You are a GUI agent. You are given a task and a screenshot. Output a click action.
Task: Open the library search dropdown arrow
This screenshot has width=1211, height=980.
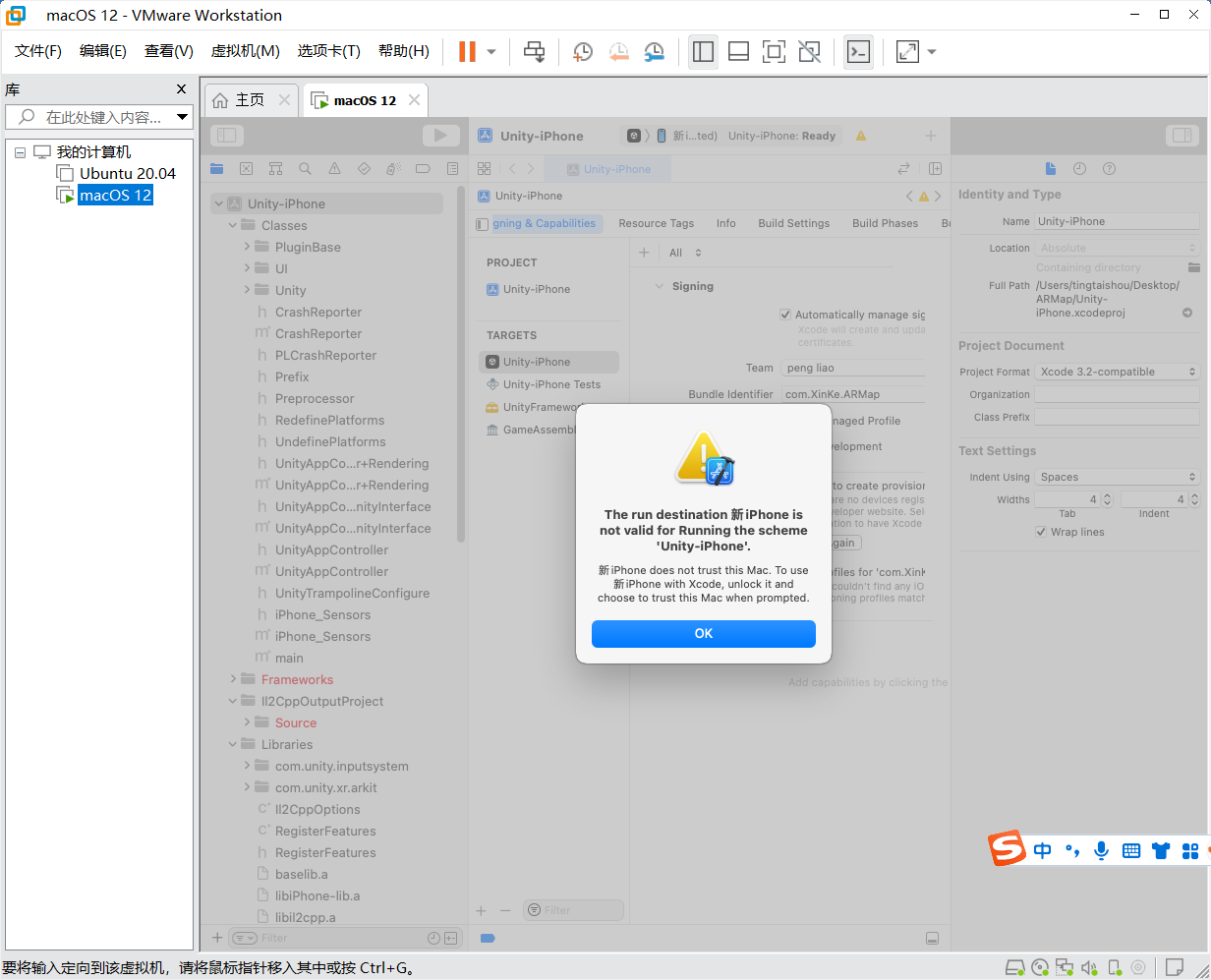click(x=183, y=117)
